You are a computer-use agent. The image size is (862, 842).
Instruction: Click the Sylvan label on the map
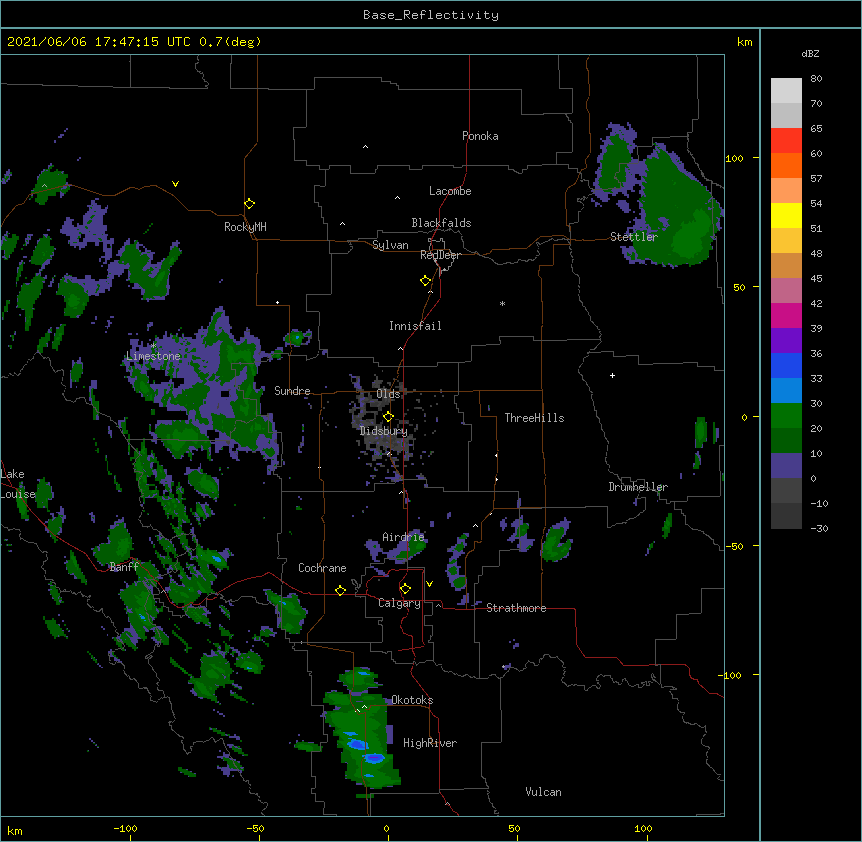click(x=390, y=245)
